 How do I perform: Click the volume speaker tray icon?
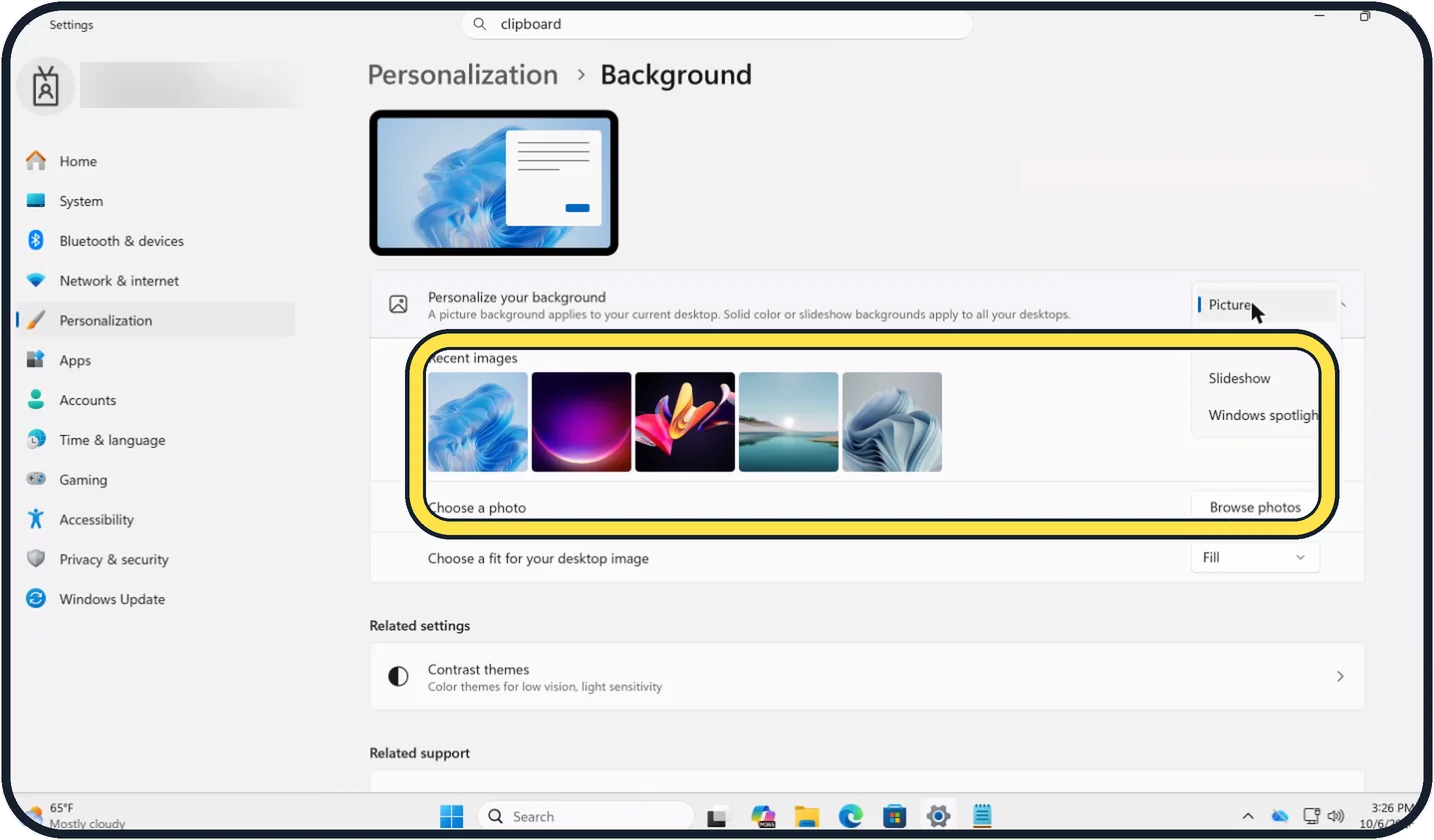(x=1336, y=816)
